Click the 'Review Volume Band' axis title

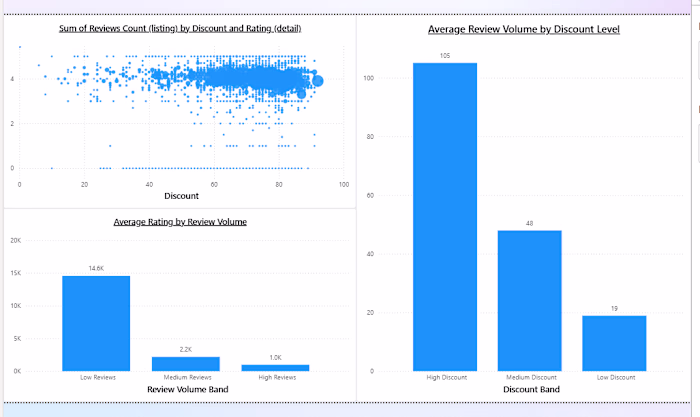tap(188, 389)
